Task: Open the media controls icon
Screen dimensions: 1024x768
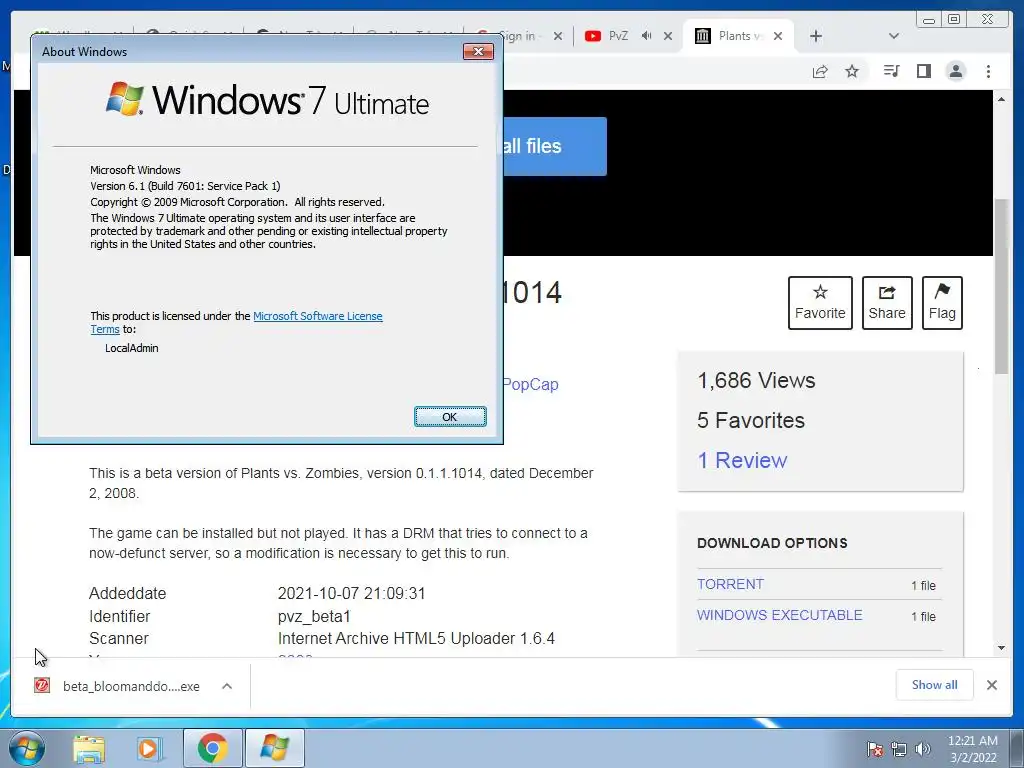Action: tap(891, 71)
